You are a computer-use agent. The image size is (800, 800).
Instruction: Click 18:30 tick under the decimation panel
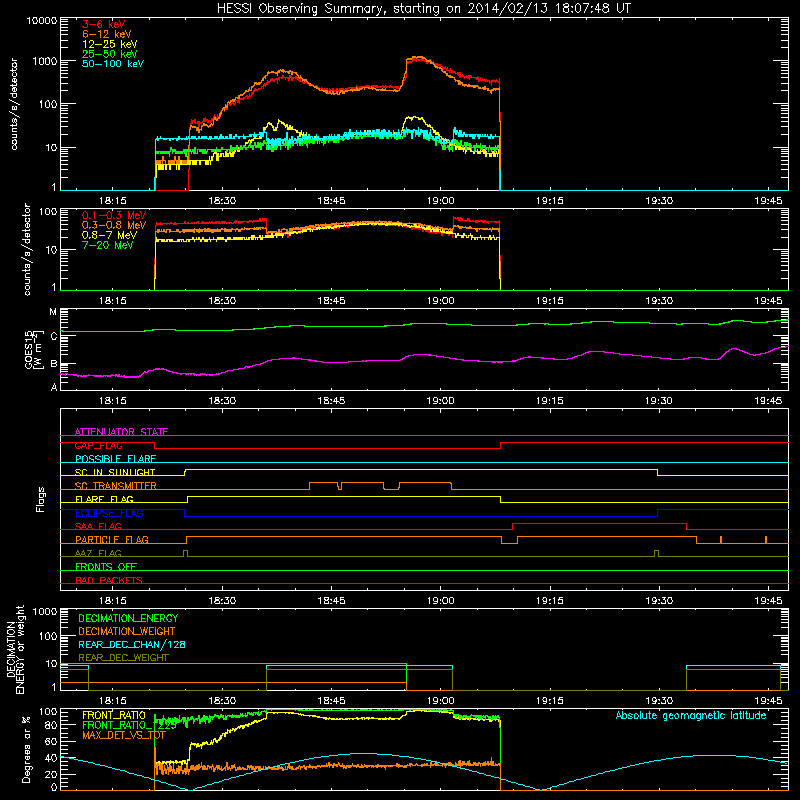pyautogui.click(x=222, y=701)
